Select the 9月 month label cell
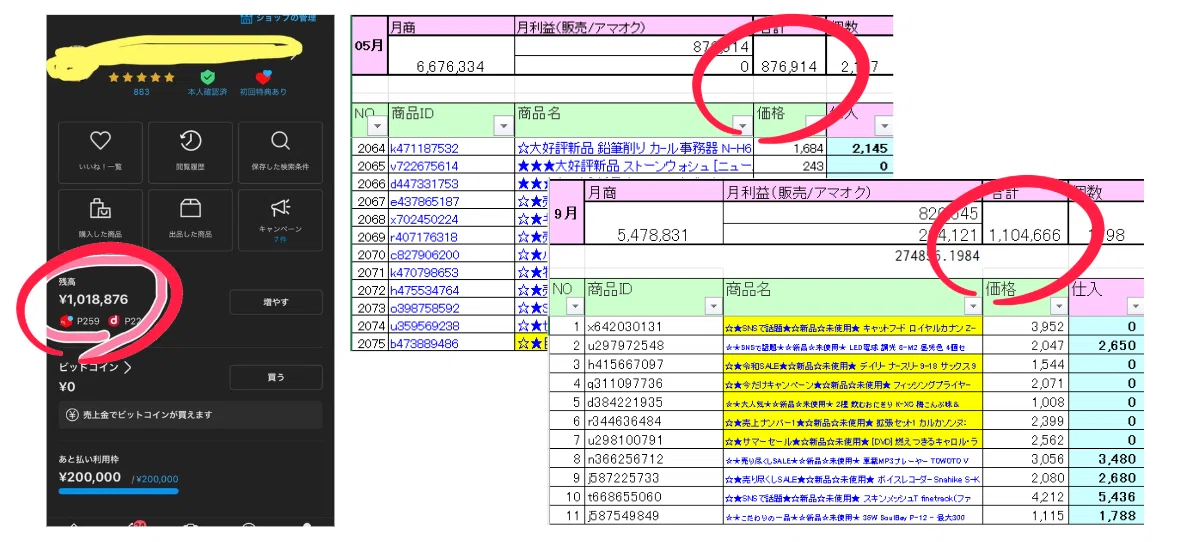This screenshot has height=542, width=1185. pos(567,213)
